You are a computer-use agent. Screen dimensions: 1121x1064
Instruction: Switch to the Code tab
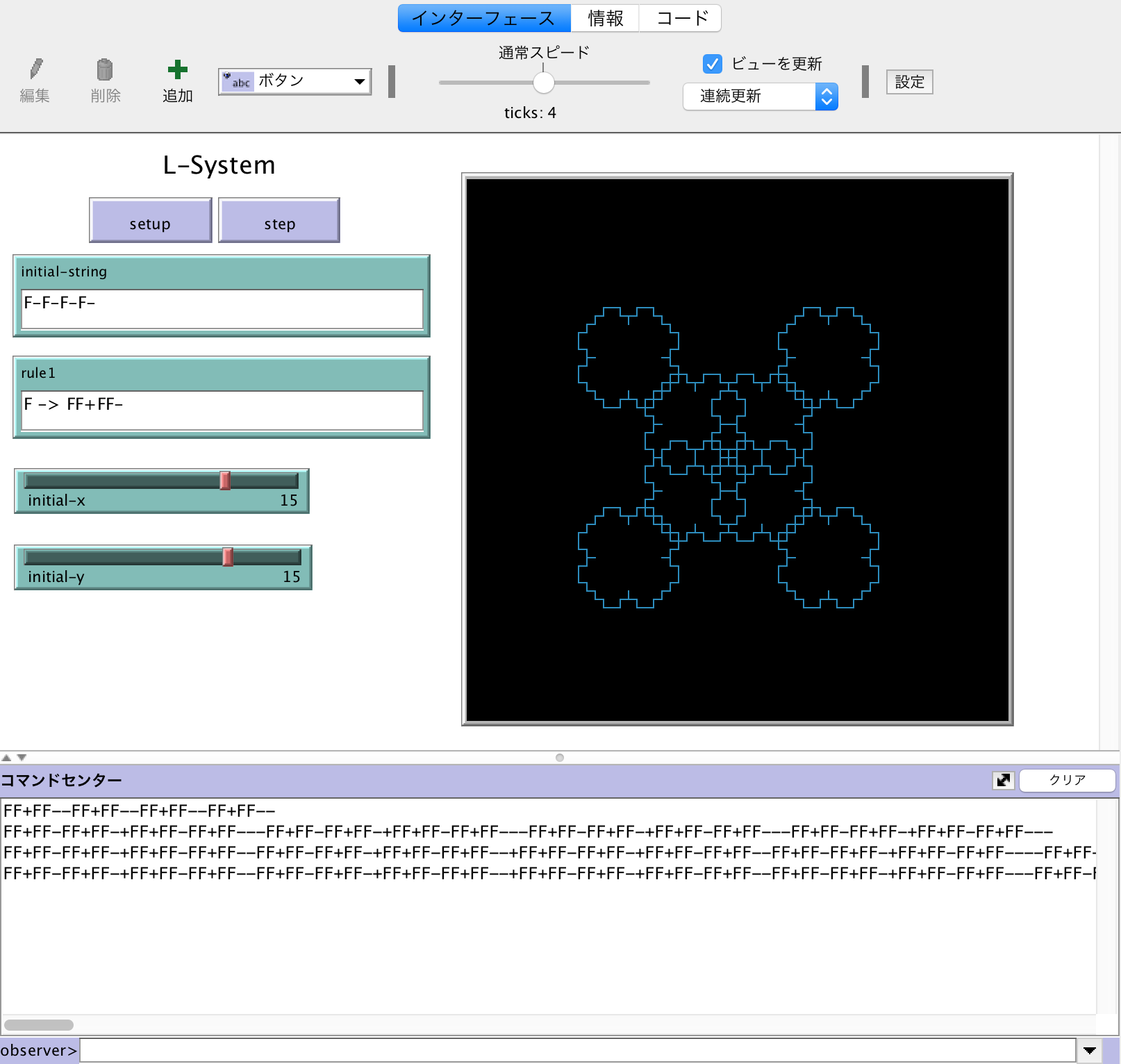click(681, 18)
